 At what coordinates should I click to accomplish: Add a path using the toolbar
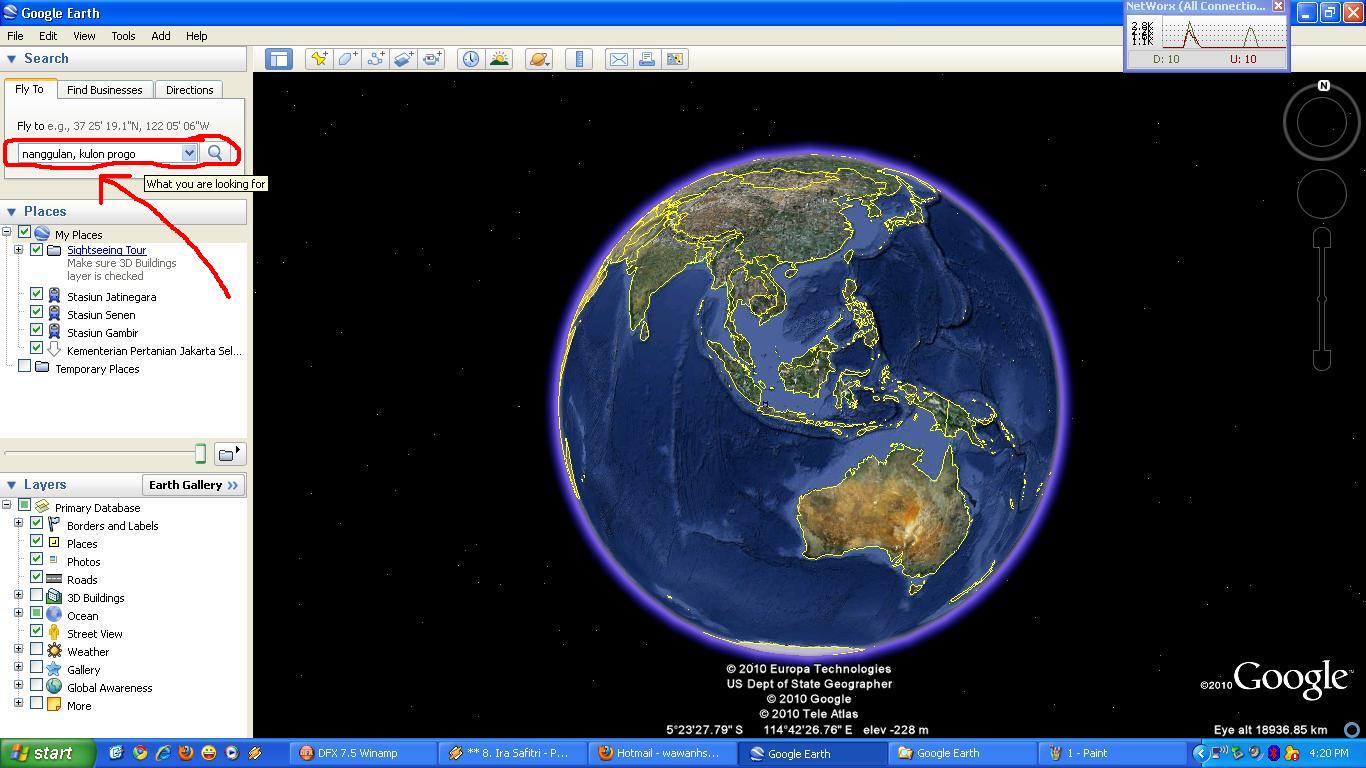point(376,59)
